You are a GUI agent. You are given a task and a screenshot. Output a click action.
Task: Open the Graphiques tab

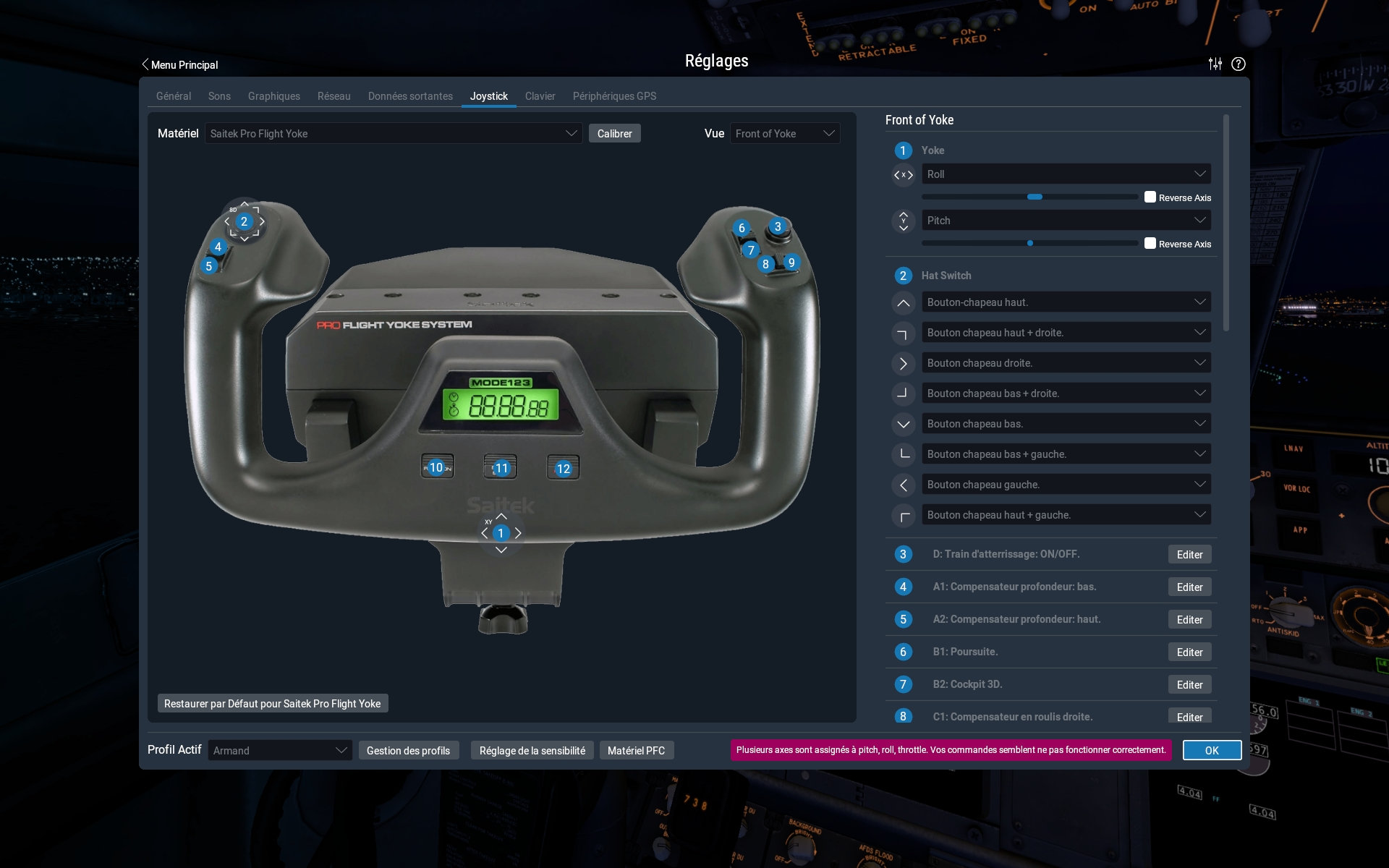click(273, 96)
